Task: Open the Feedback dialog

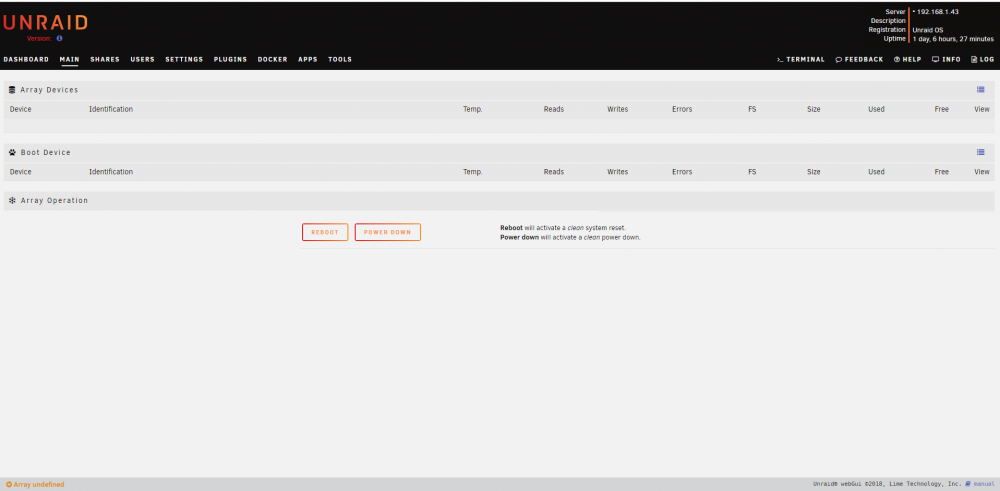Action: click(859, 59)
